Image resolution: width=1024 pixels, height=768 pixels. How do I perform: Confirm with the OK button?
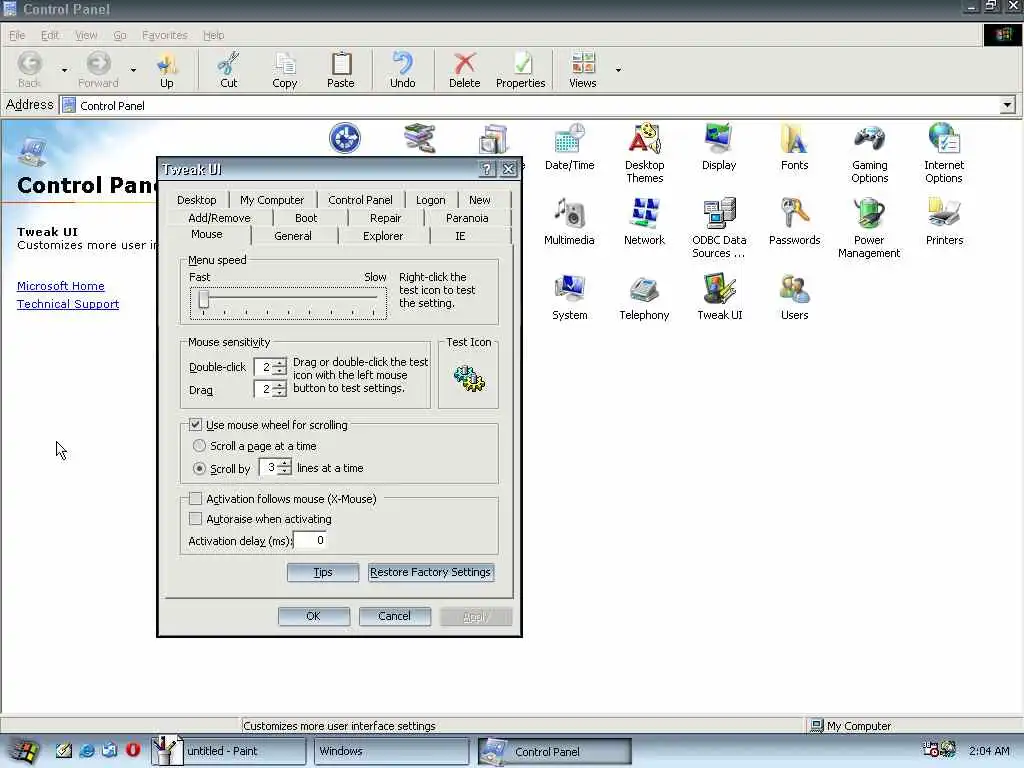pyautogui.click(x=313, y=616)
